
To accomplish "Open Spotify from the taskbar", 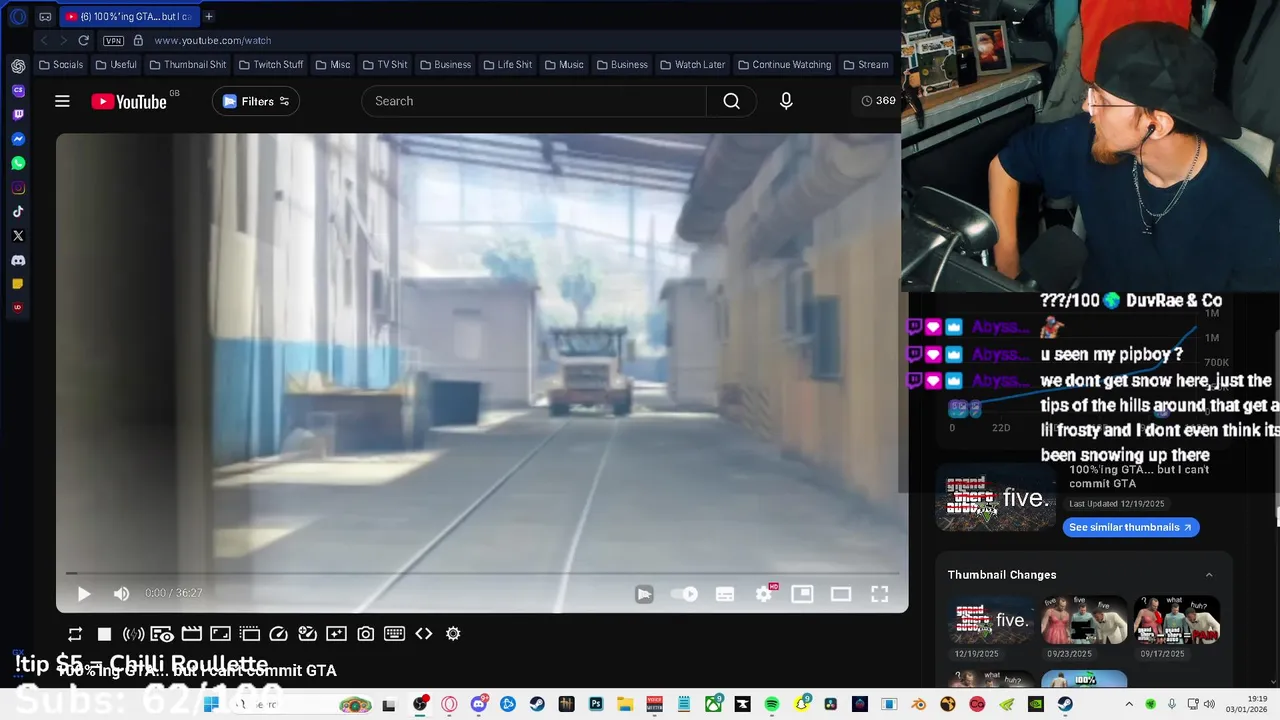I will click(x=772, y=704).
